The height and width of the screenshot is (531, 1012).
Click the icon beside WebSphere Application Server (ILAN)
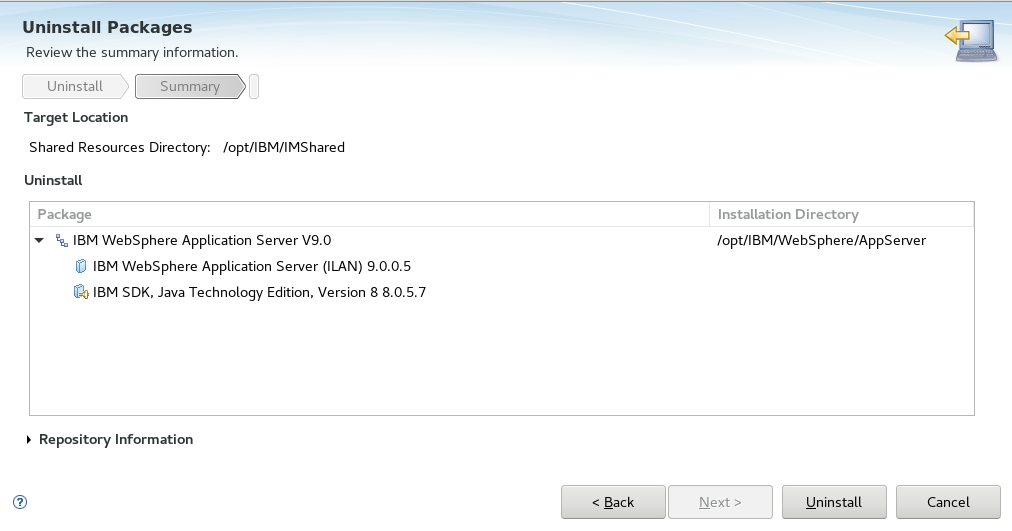click(x=81, y=266)
